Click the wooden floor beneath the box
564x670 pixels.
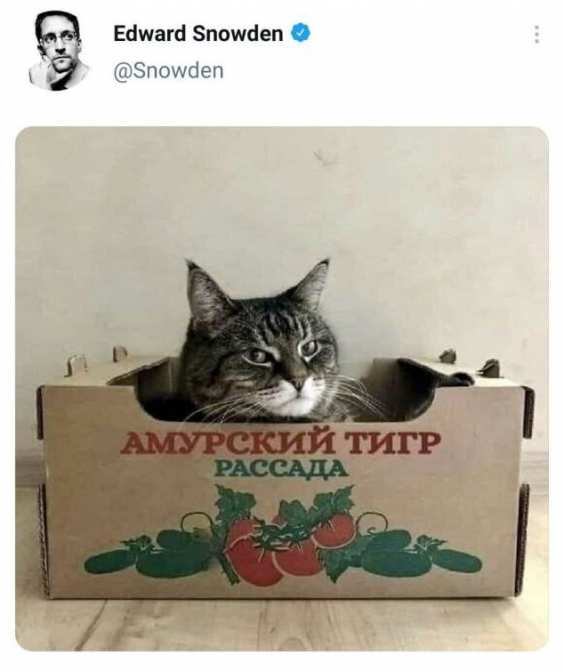pos(282,624)
